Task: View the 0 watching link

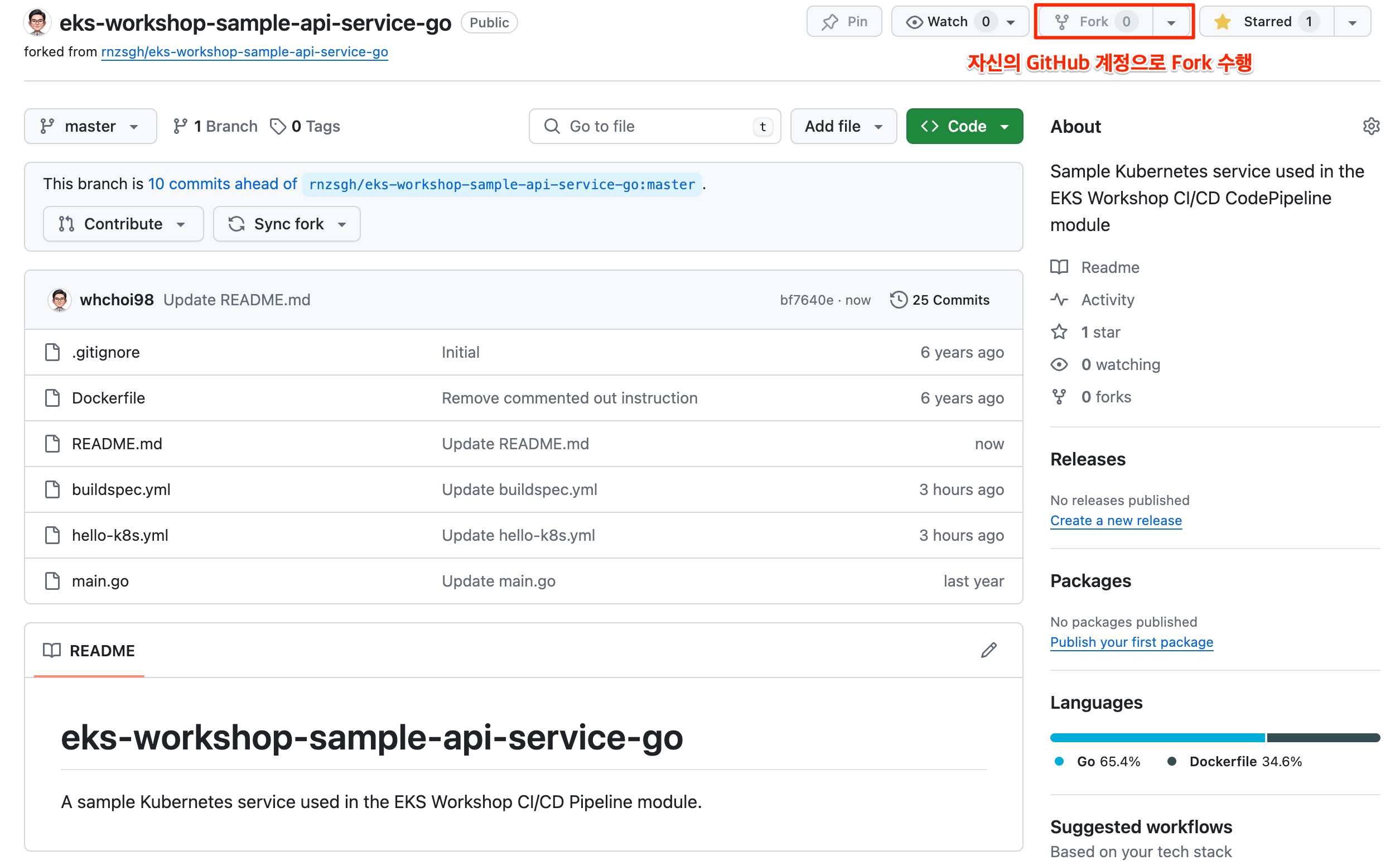Action: click(x=1105, y=365)
